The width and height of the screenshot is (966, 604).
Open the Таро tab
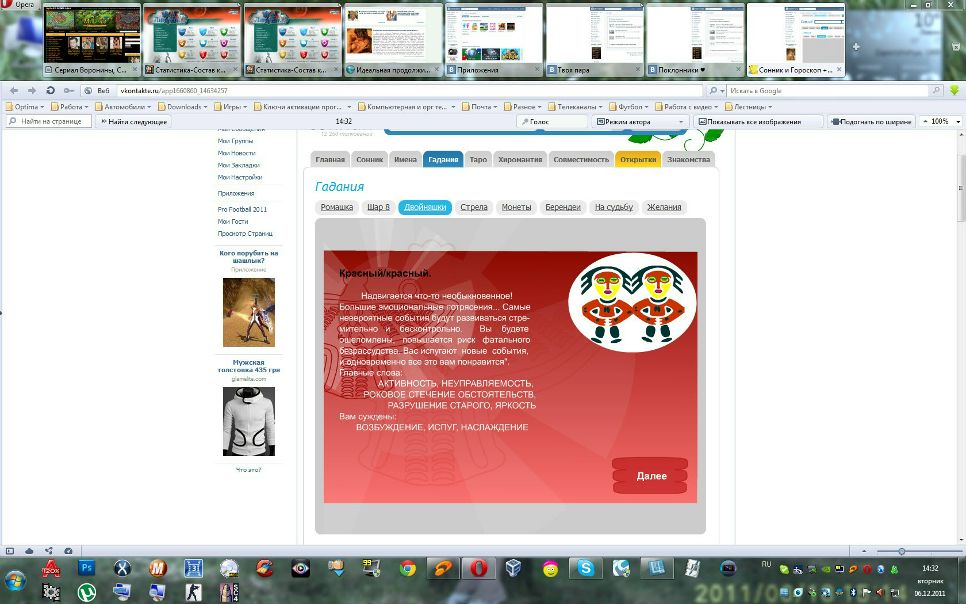click(478, 159)
